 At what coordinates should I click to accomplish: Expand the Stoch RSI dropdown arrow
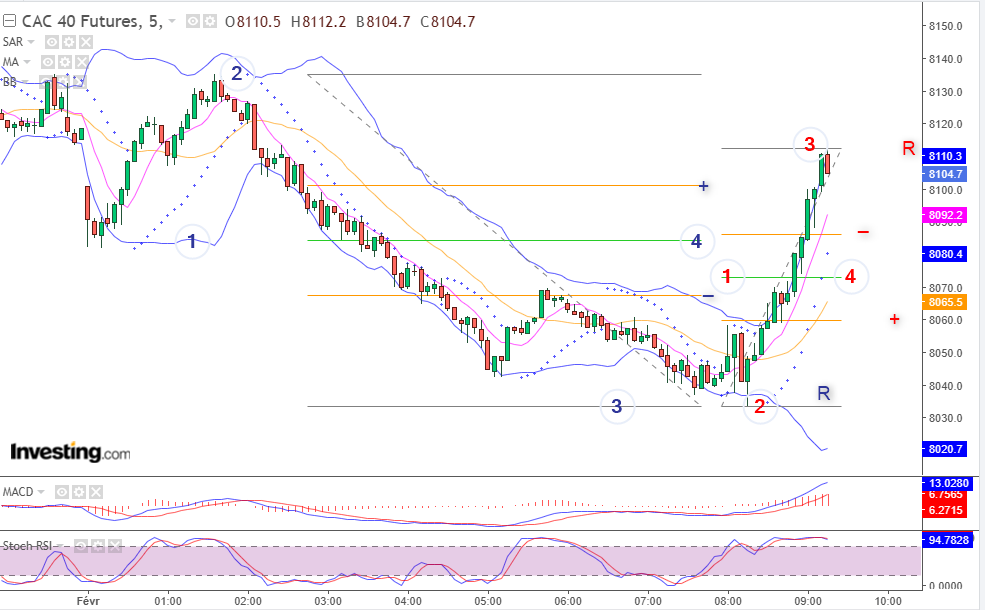60,546
